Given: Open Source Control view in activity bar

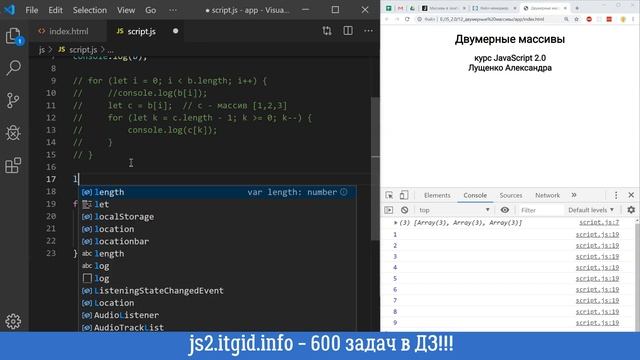Looking at the screenshot, I should coord(13,100).
